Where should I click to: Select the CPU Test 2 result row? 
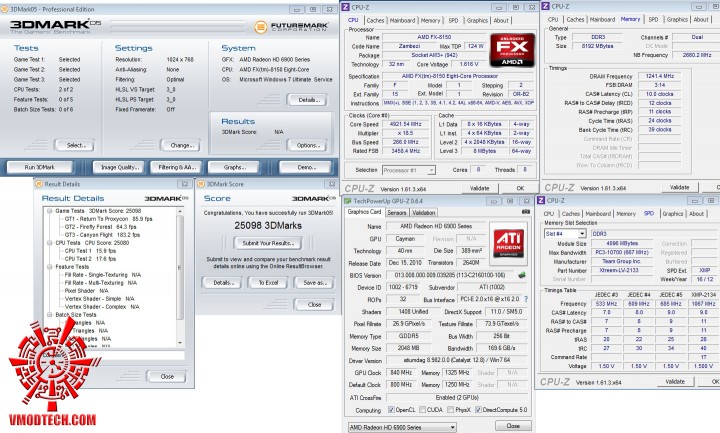(x=90, y=259)
